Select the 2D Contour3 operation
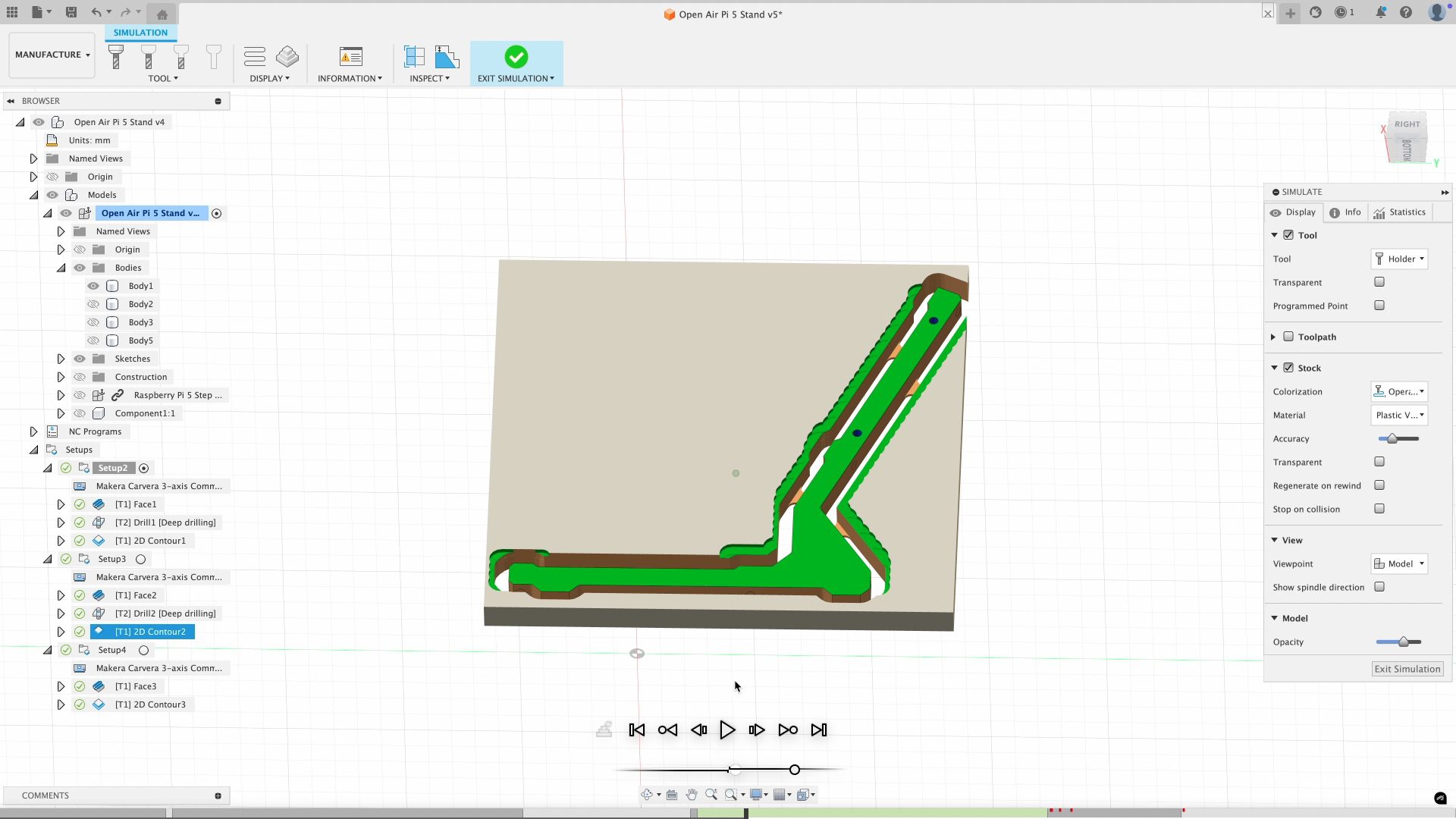1456x819 pixels. (150, 704)
